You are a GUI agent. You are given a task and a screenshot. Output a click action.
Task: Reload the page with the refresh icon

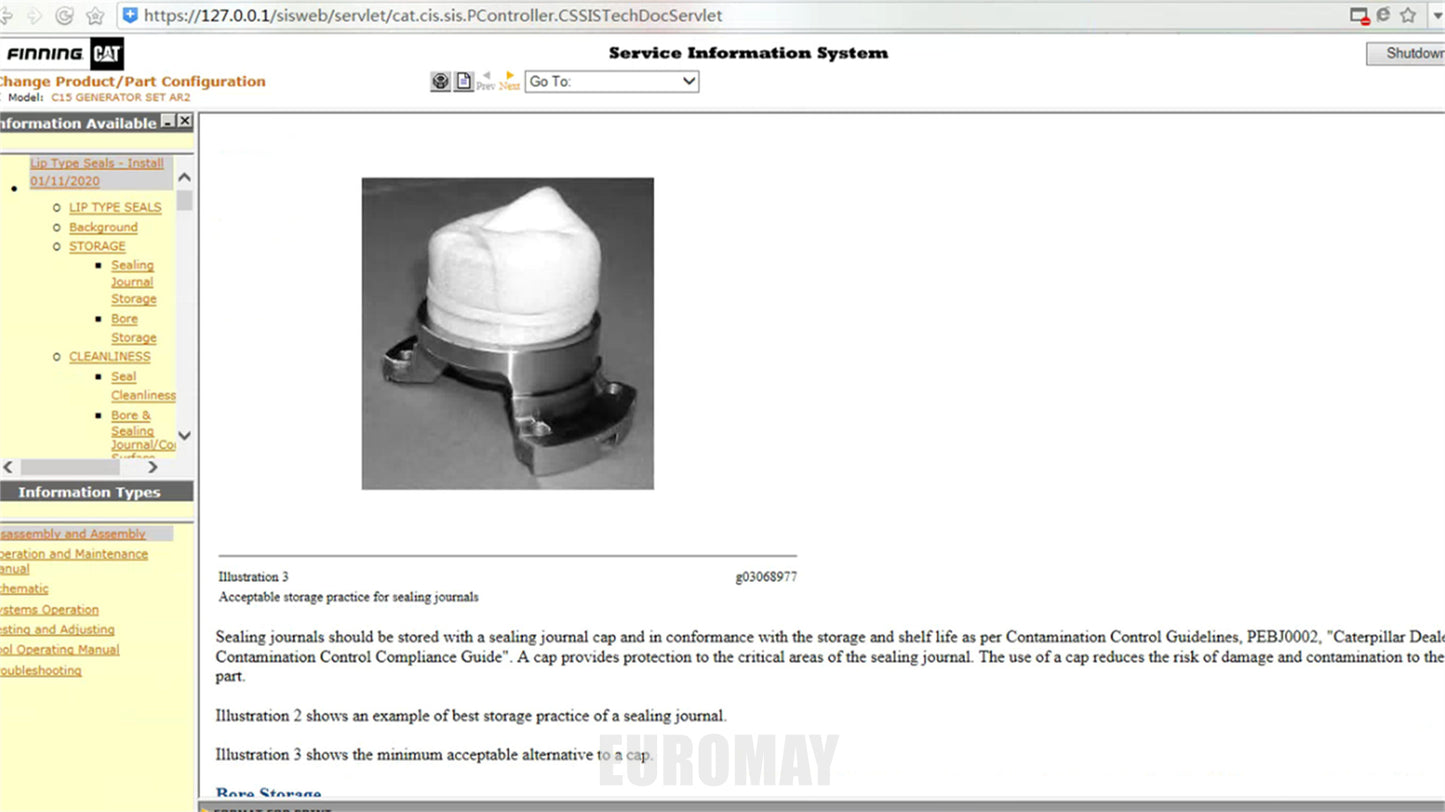coord(64,16)
